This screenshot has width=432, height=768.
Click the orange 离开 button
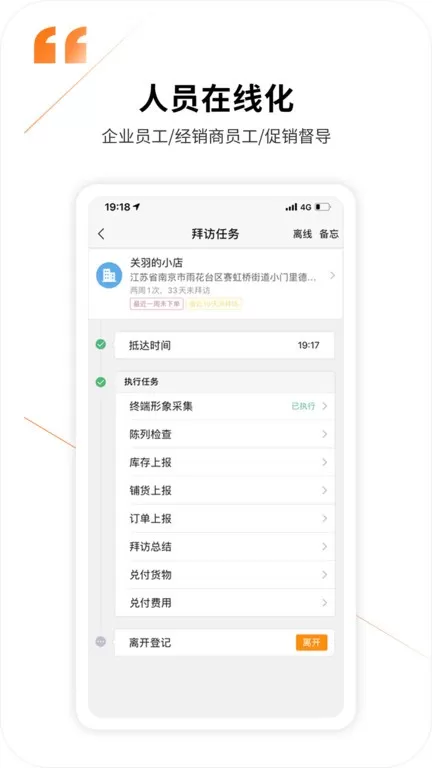(x=312, y=643)
